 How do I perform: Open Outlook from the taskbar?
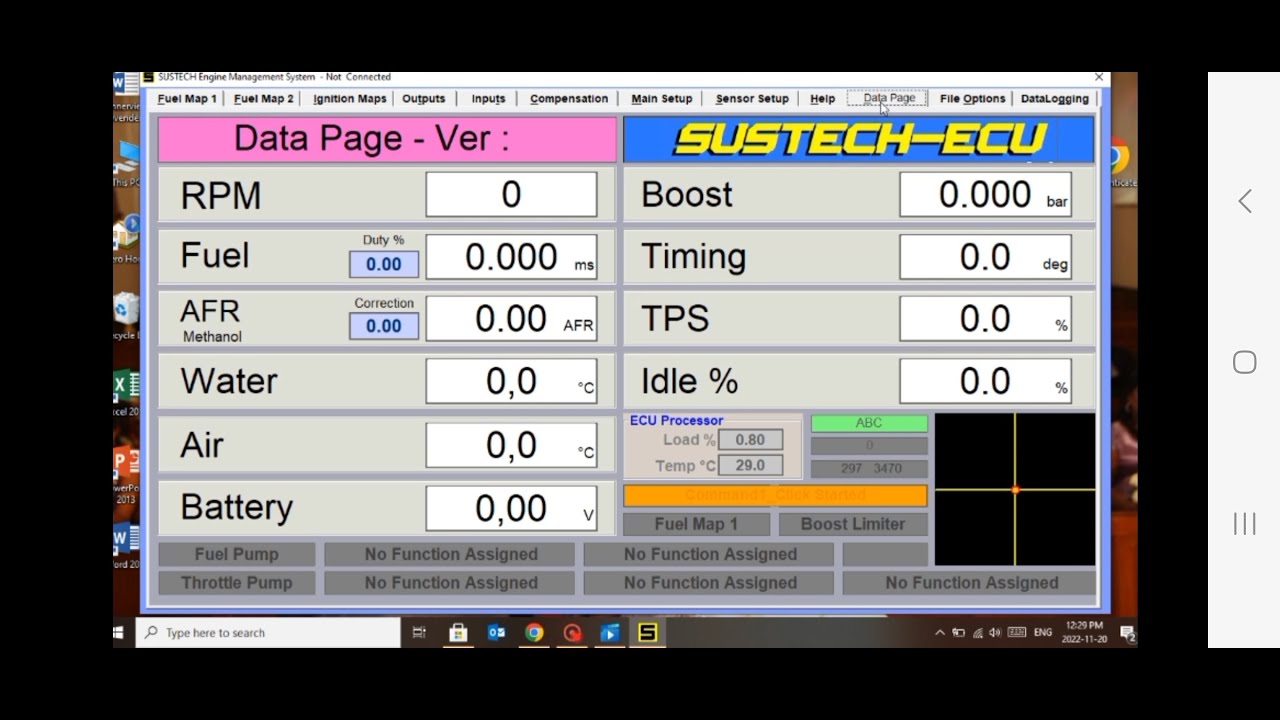tap(496, 633)
